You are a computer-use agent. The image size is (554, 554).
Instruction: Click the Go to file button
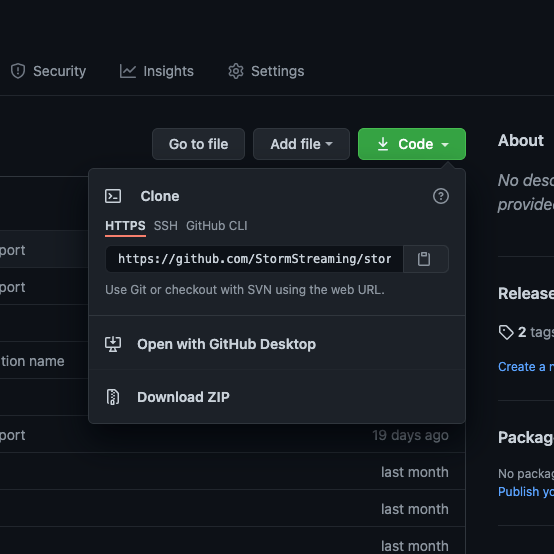click(x=198, y=144)
